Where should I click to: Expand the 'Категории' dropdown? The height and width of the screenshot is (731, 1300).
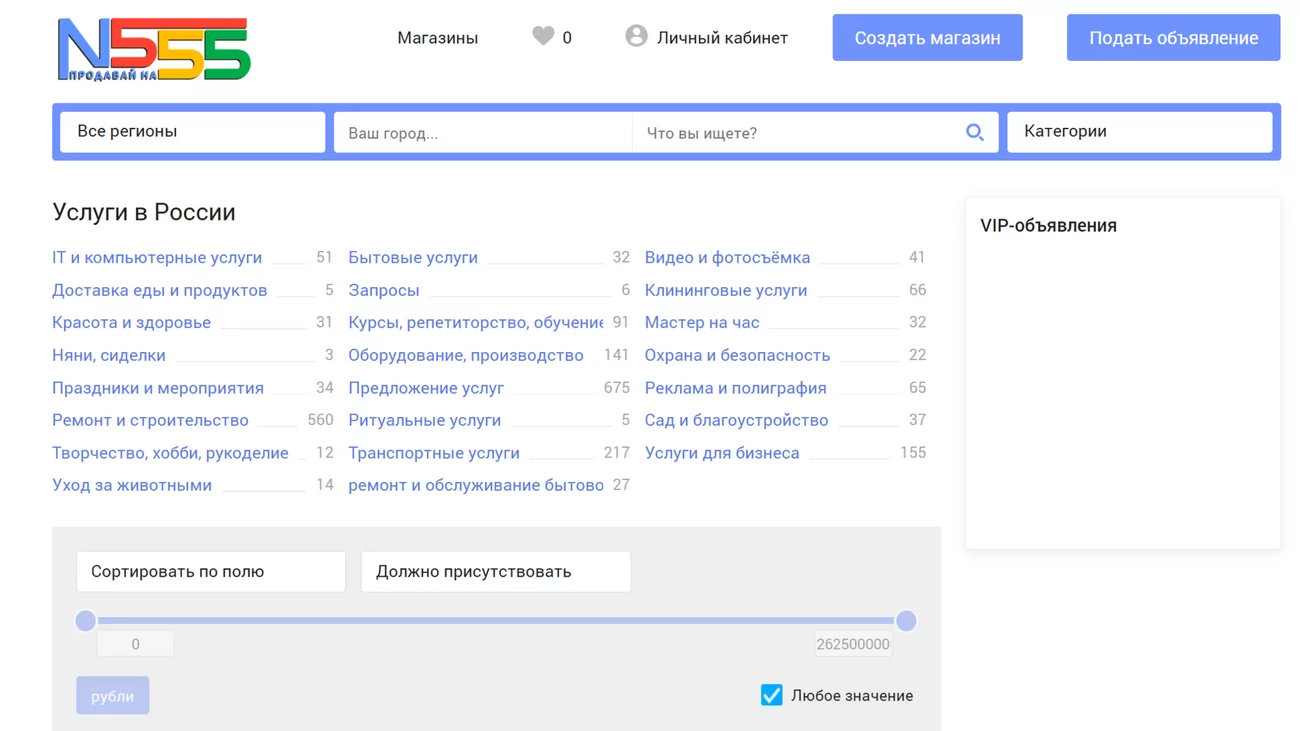[1139, 132]
